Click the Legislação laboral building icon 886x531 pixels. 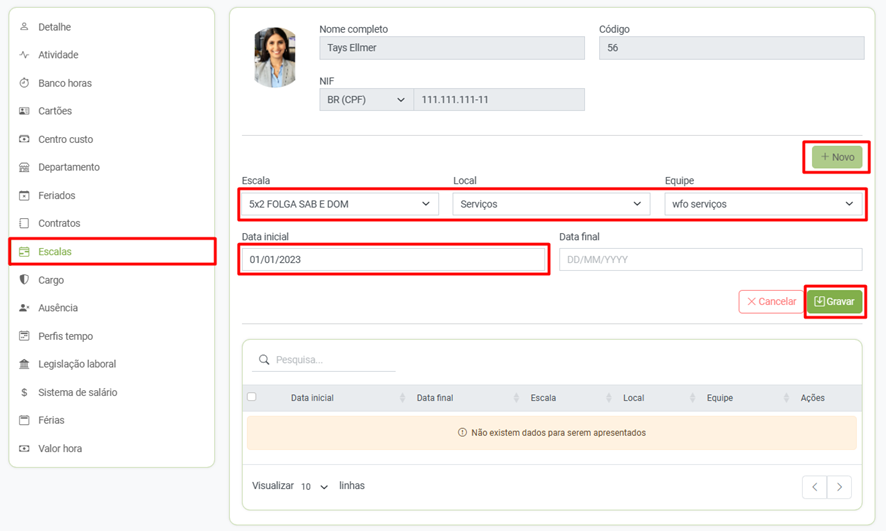tap(24, 364)
